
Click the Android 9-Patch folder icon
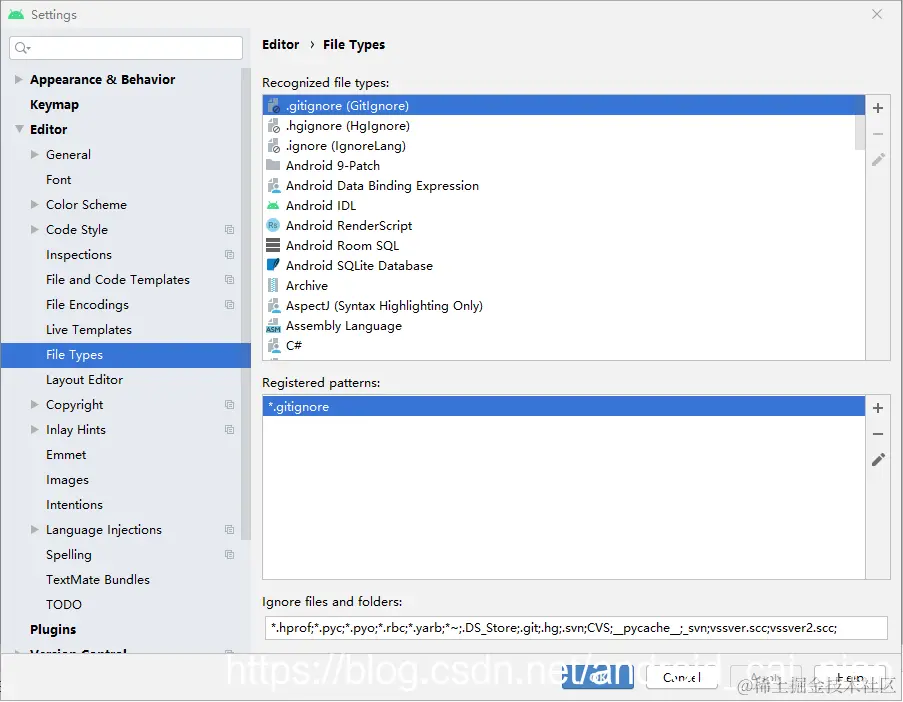[273, 165]
